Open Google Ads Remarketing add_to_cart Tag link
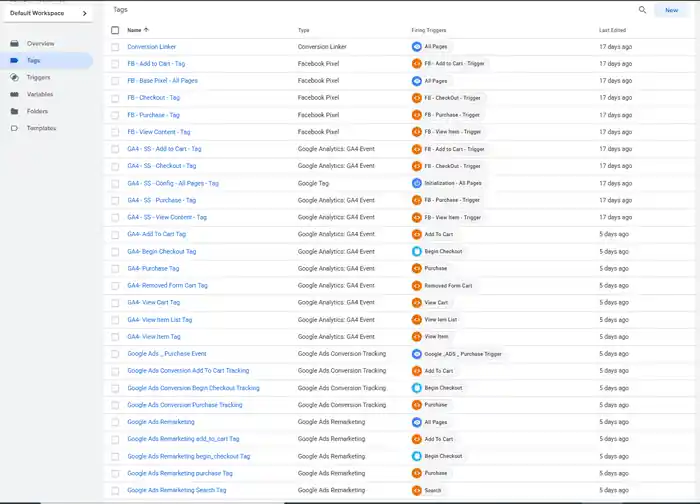Screen dimensions: 700x504 [183, 439]
